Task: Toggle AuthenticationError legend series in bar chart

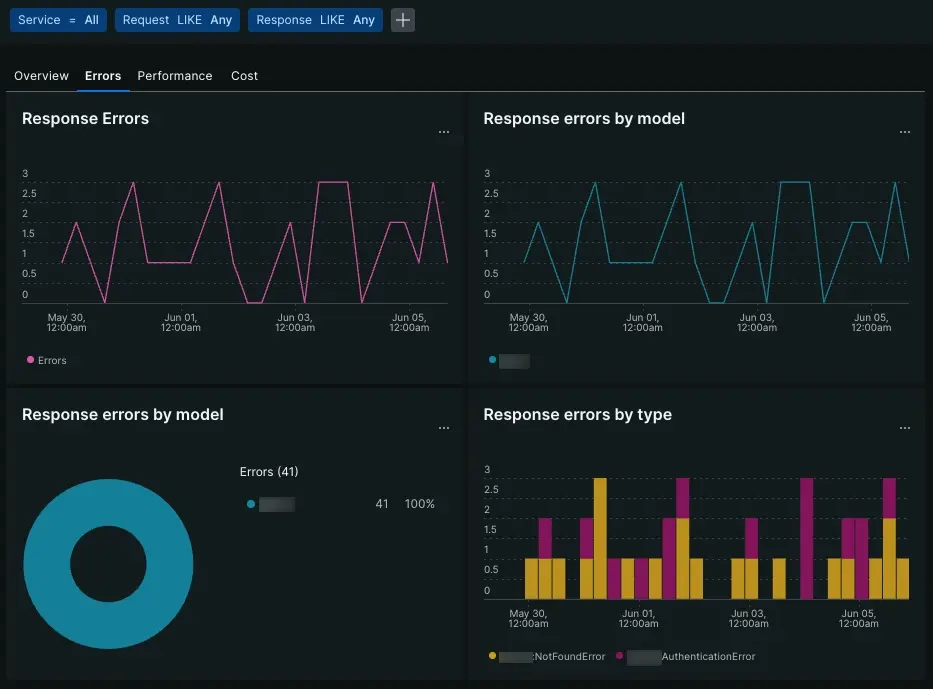Action: click(x=691, y=657)
